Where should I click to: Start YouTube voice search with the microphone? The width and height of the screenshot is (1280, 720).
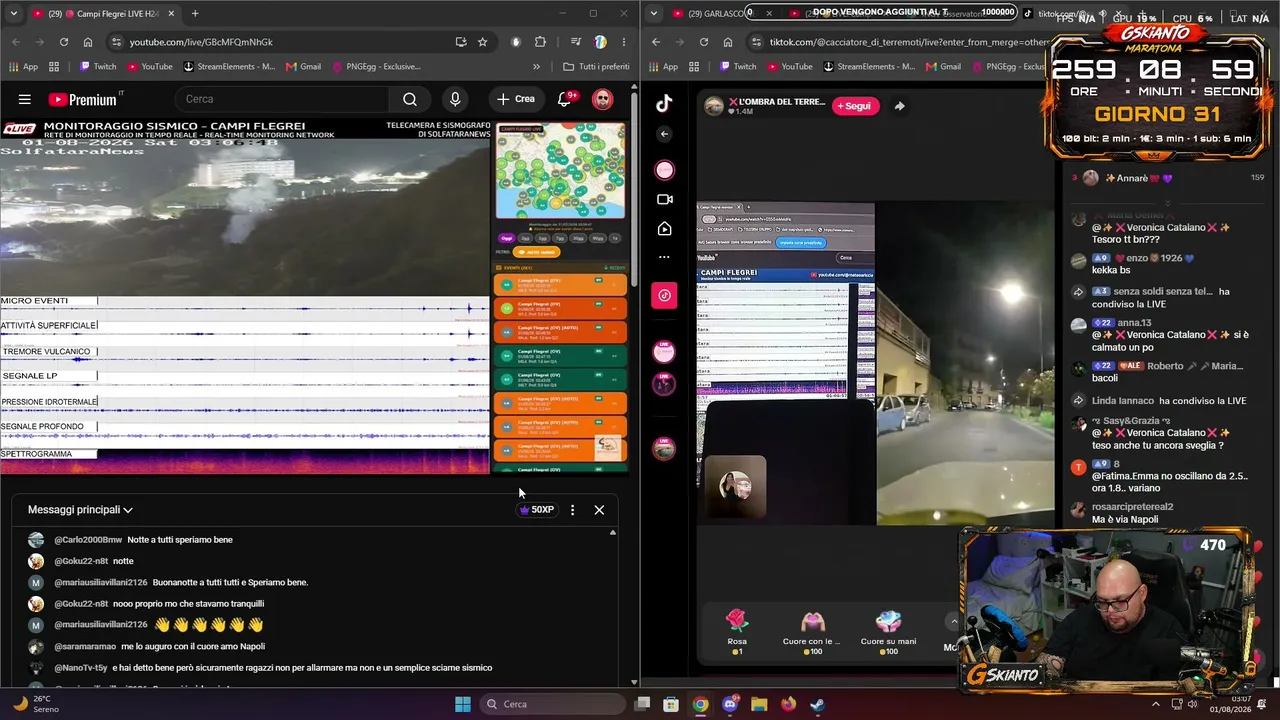click(455, 99)
